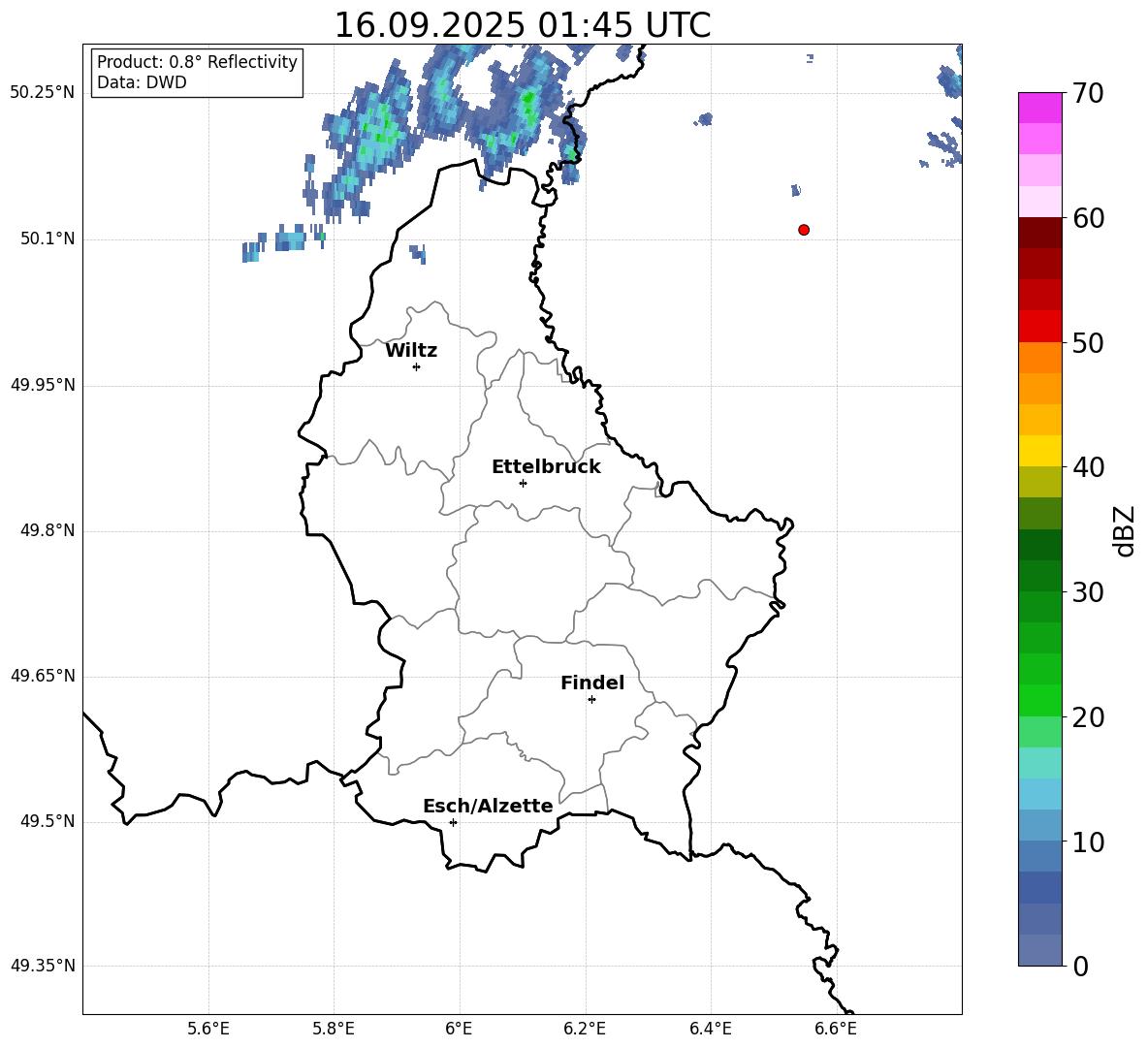Screen dimensions: 1148x1048
Task: Click the 40 colorbar tick label
Action: pyautogui.click(x=1088, y=467)
